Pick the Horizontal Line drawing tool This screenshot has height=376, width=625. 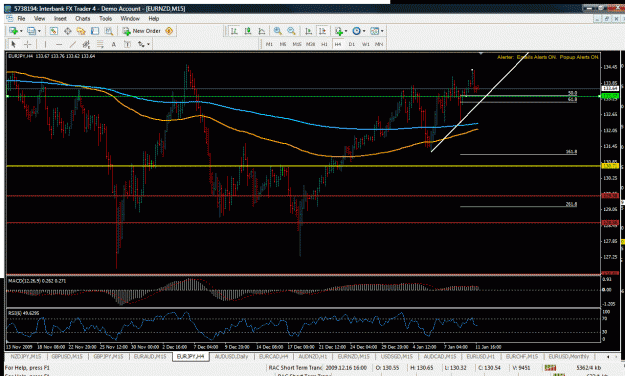coord(59,44)
